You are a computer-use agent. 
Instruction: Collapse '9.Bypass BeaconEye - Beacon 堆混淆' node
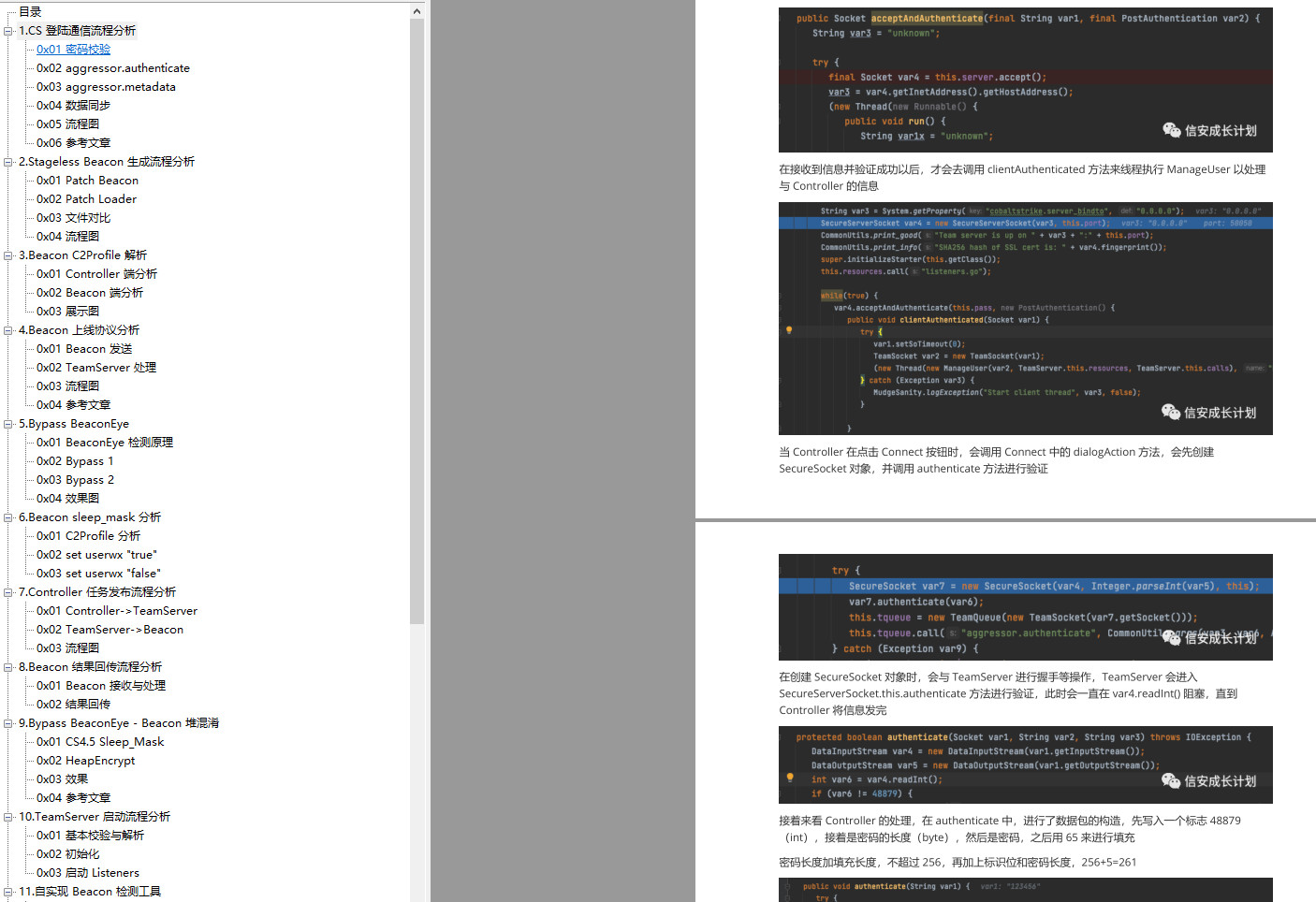(x=8, y=723)
